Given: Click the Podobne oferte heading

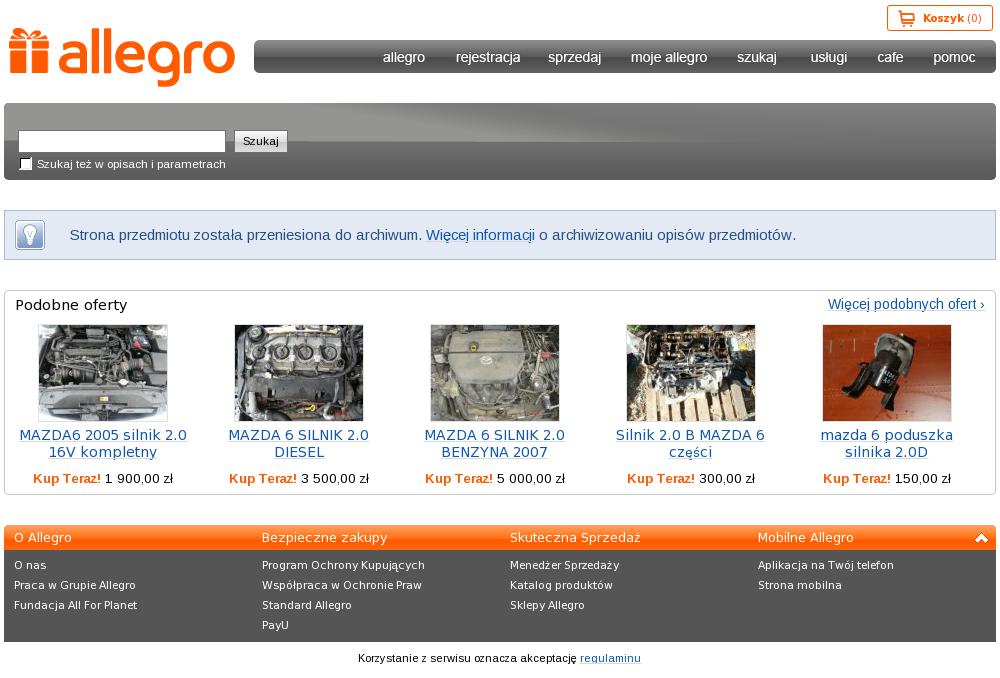Looking at the screenshot, I should [71, 305].
